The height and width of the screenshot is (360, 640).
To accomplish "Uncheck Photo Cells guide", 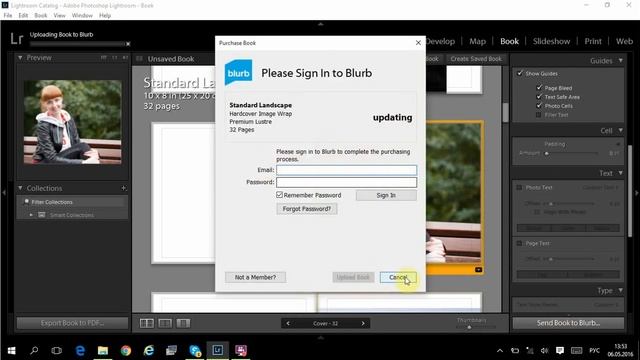I will click(539, 106).
